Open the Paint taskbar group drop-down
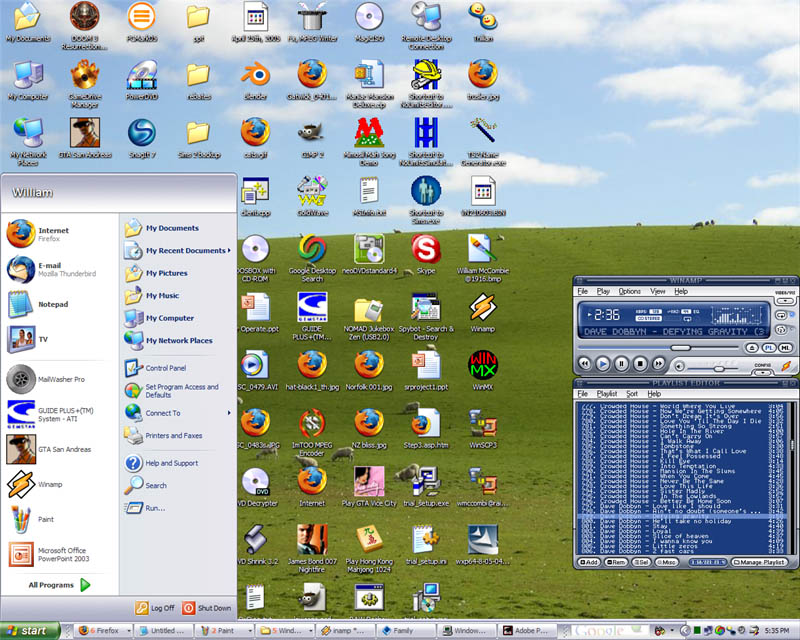 click(x=249, y=631)
